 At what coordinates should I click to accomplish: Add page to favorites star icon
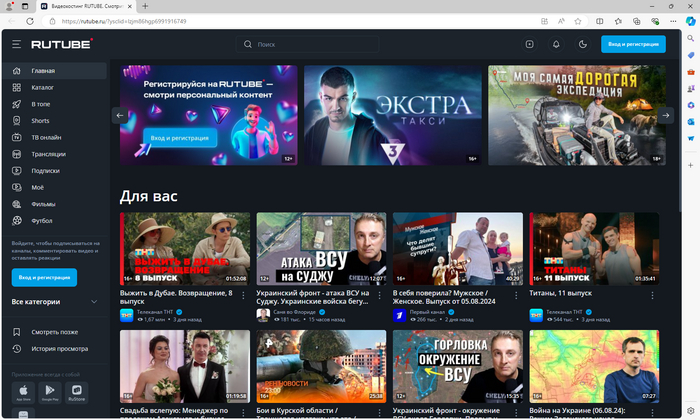578,21
